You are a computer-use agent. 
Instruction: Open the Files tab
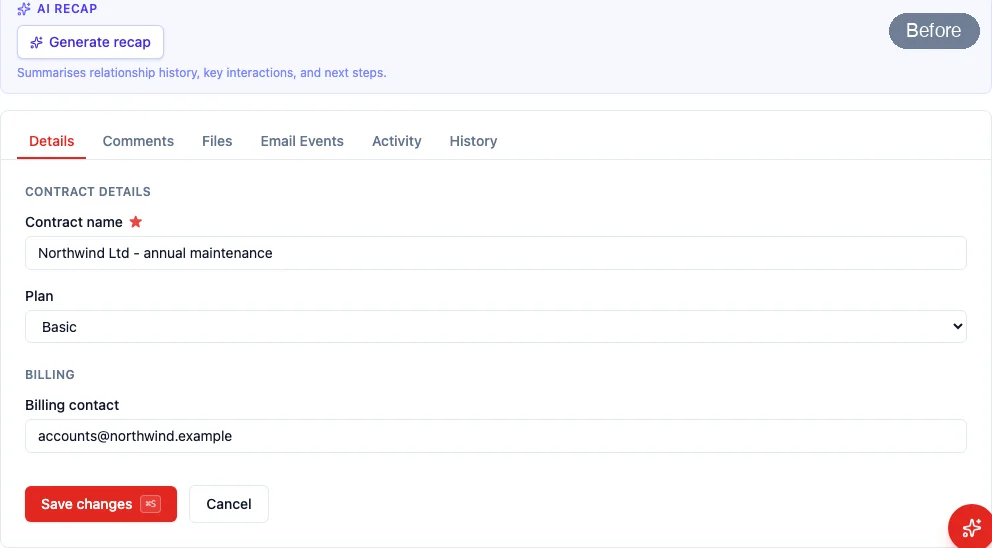[x=217, y=141]
